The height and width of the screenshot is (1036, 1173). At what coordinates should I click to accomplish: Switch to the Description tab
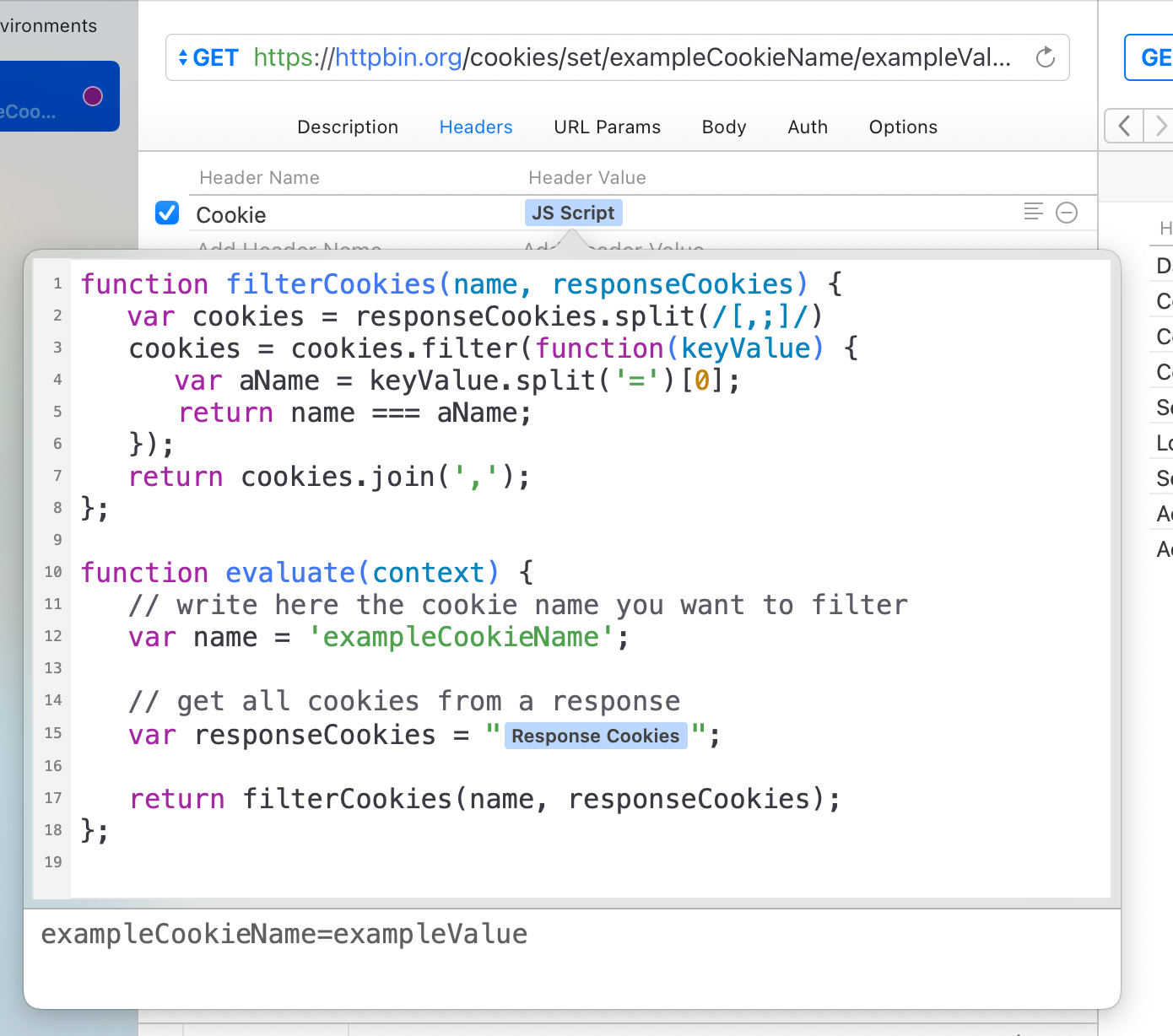[348, 127]
